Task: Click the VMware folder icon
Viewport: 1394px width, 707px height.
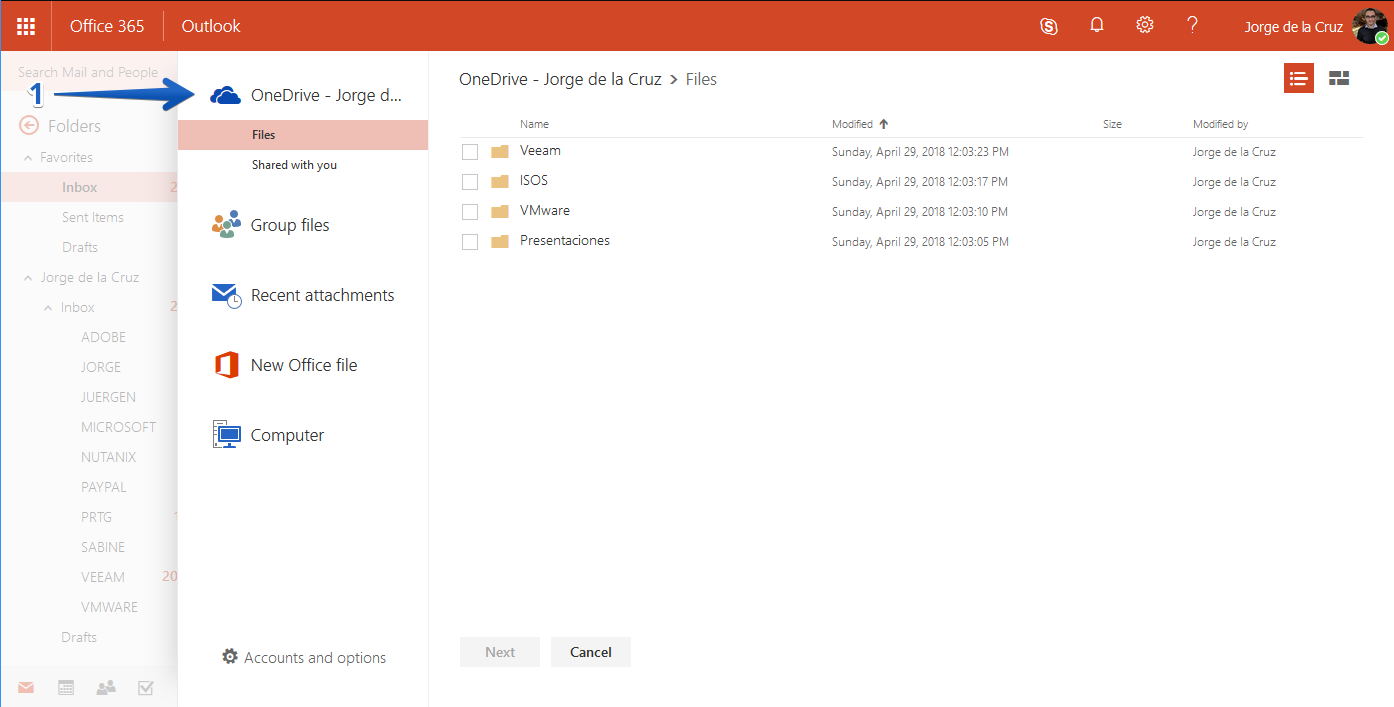Action: tap(500, 212)
